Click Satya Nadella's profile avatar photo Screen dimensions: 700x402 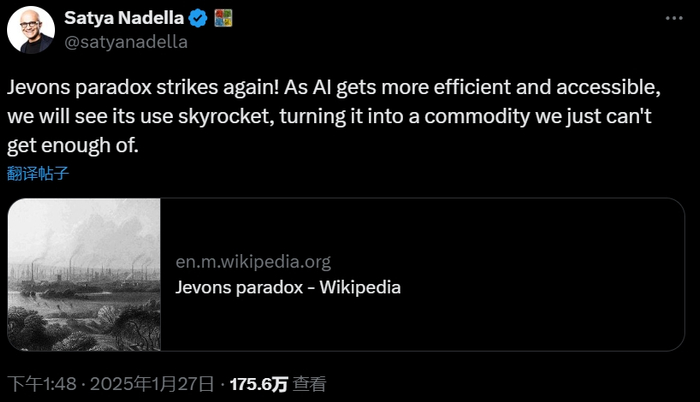30,30
